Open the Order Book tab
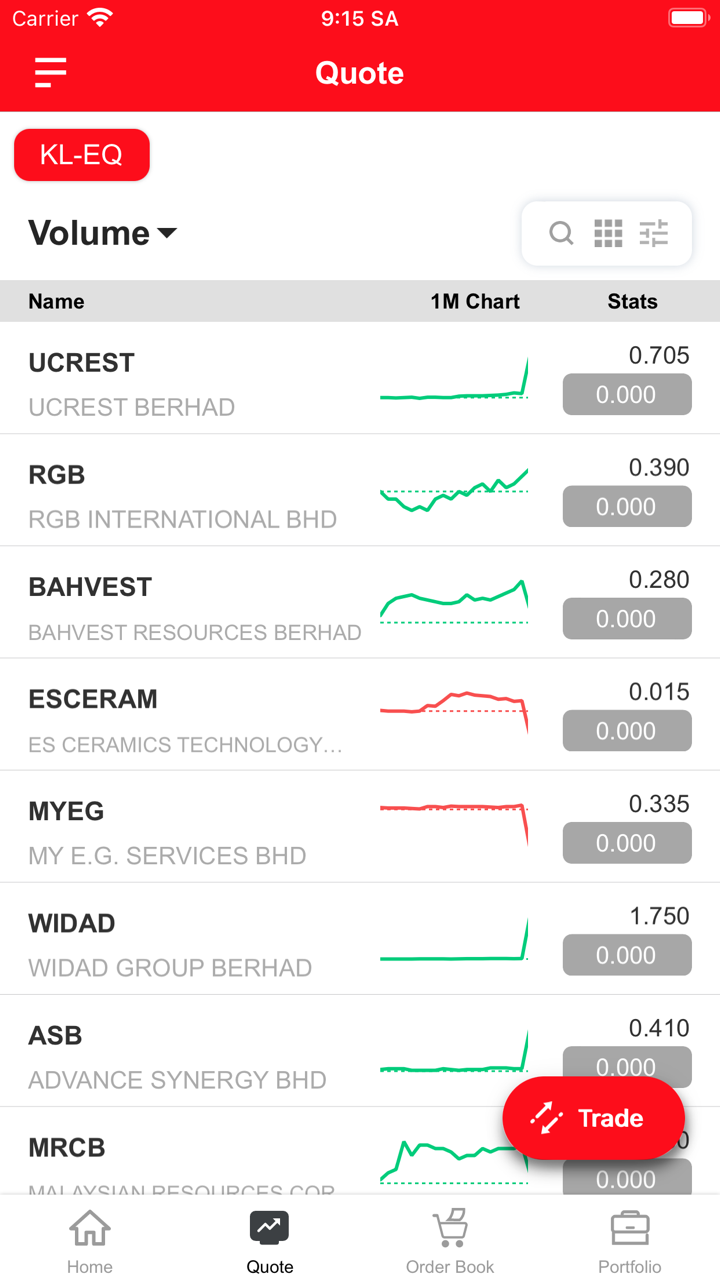 450,1240
